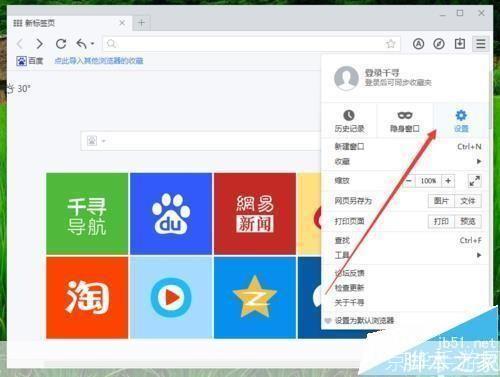Screen dimensions: 500x377
Task: Open the 淘 Taobao orange tile
Action: coord(87,298)
